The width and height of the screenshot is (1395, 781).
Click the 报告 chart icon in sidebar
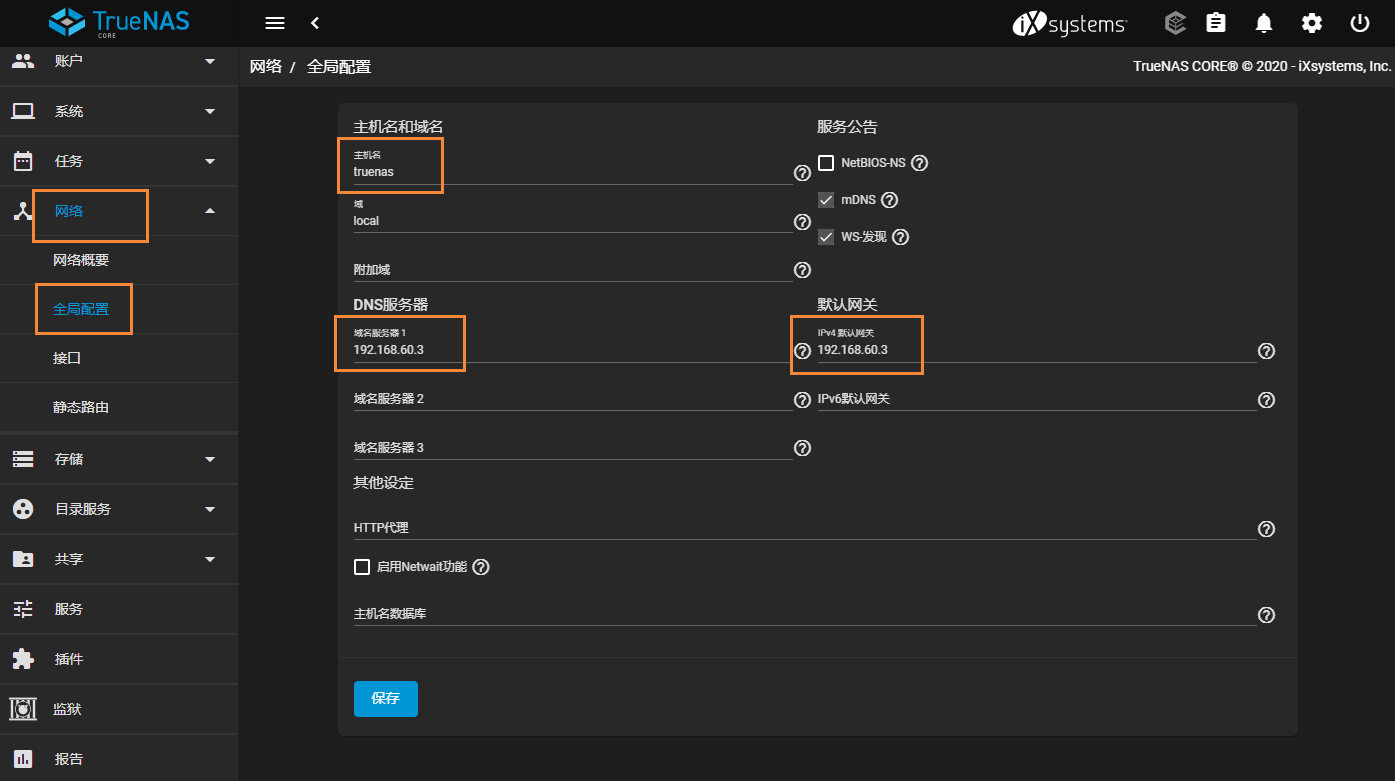[x=23, y=759]
